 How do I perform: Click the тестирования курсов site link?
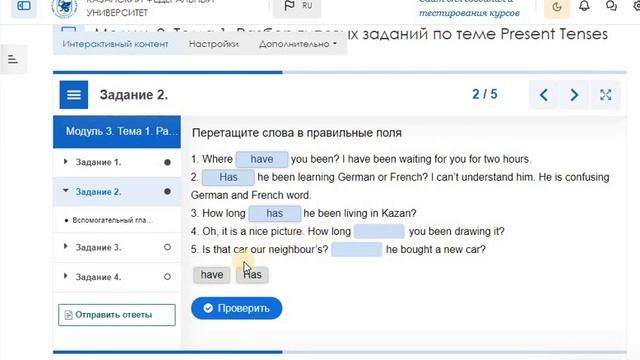click(469, 13)
